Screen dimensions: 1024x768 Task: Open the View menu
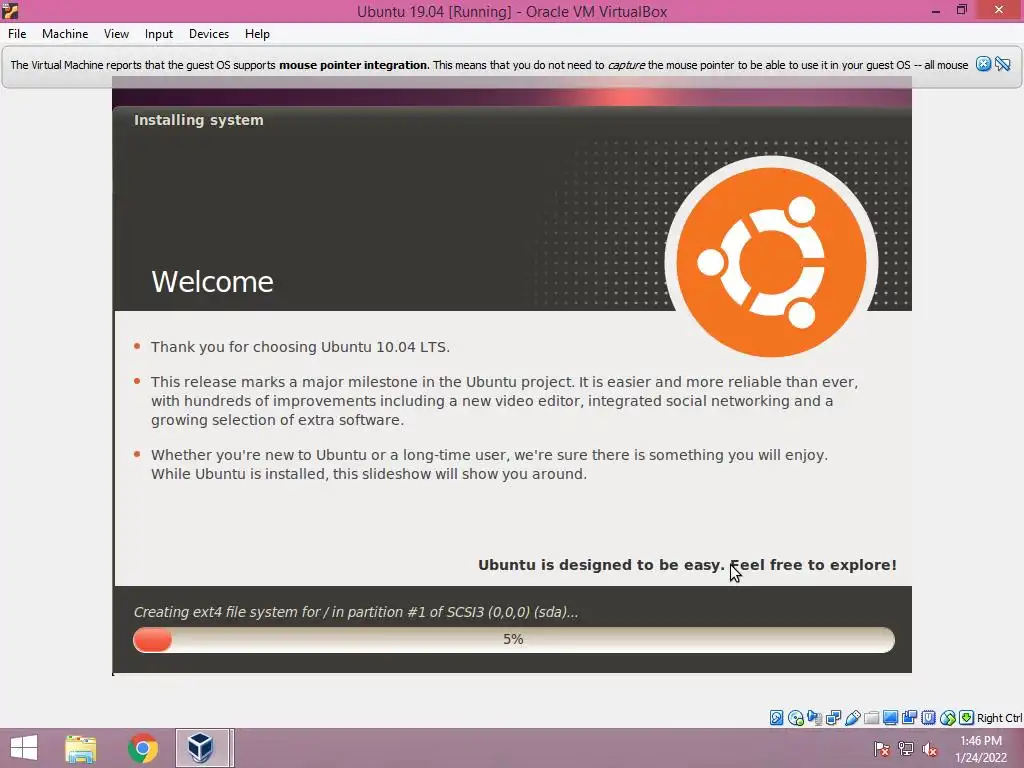(116, 34)
